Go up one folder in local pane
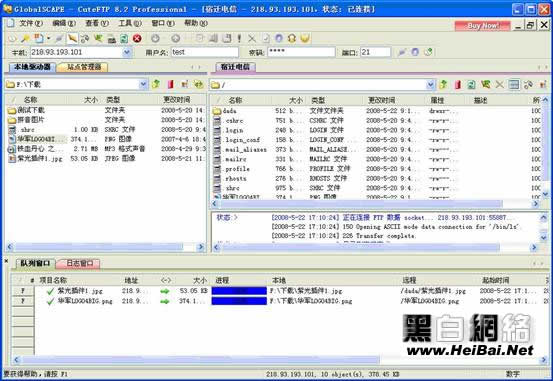553x381 pixels. tap(156, 84)
